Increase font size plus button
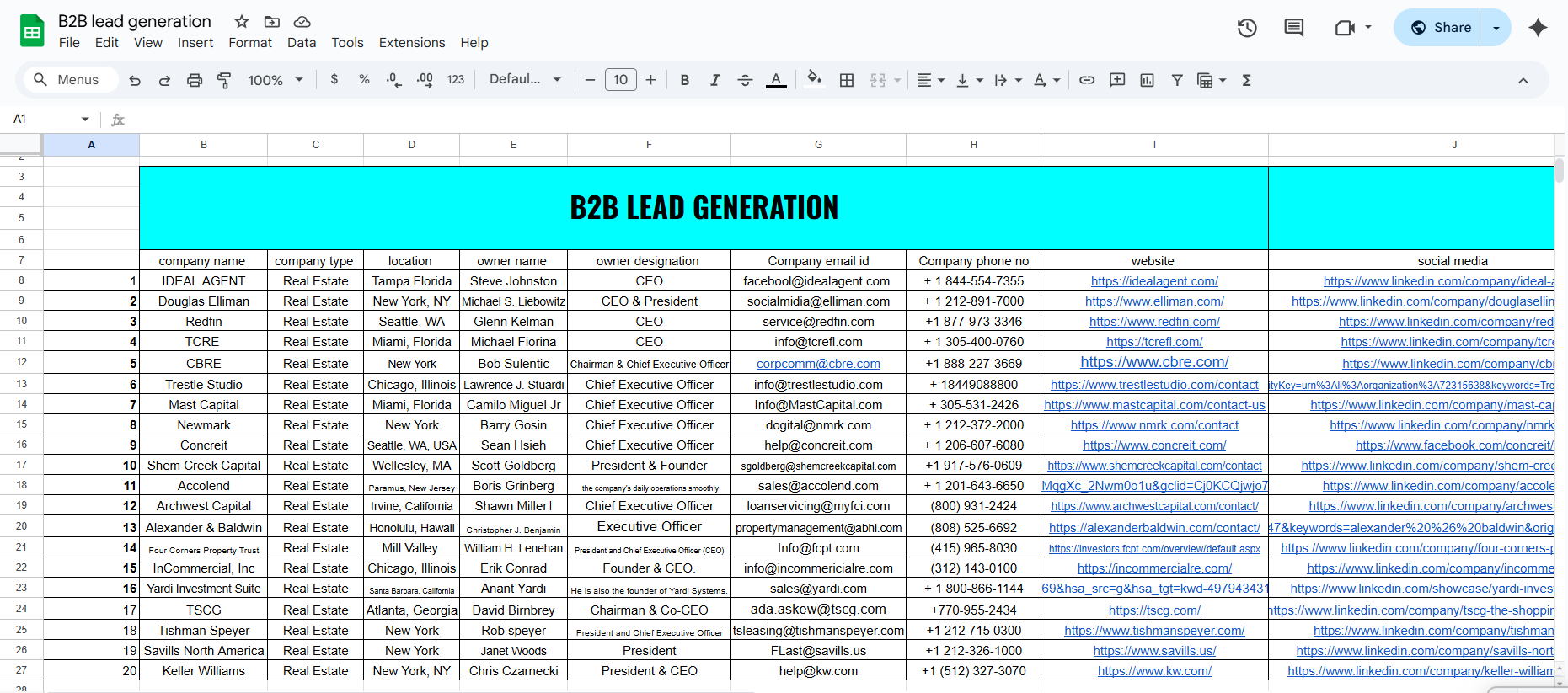1568x693 pixels. coord(650,80)
